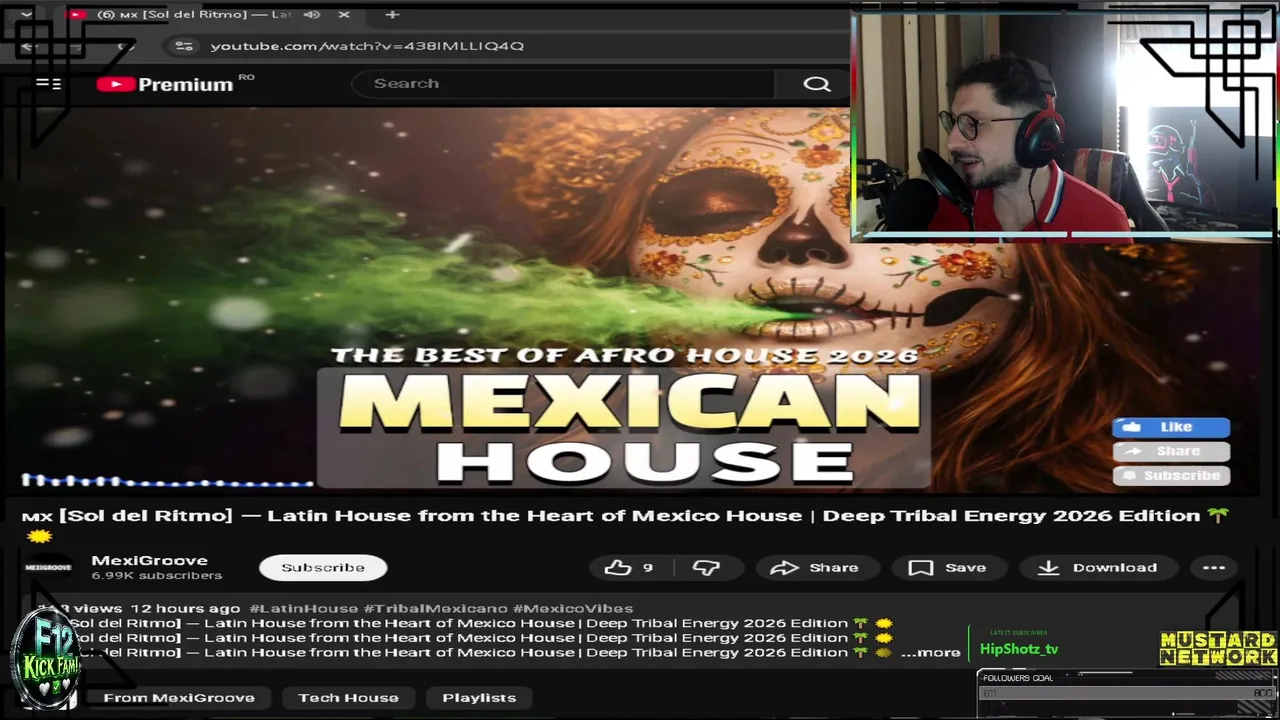Open the #MexicoVibes hashtag
The width and height of the screenshot is (1280, 720).
click(x=572, y=608)
